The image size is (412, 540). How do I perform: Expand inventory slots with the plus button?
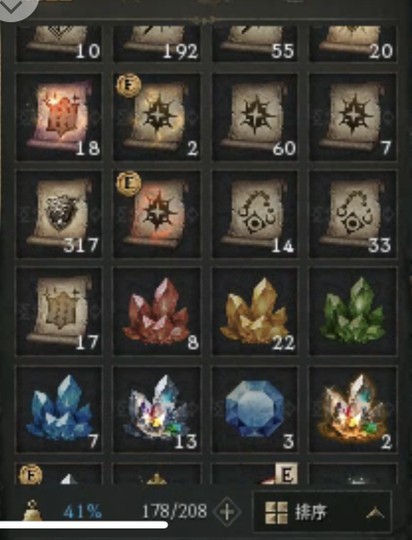click(x=227, y=512)
